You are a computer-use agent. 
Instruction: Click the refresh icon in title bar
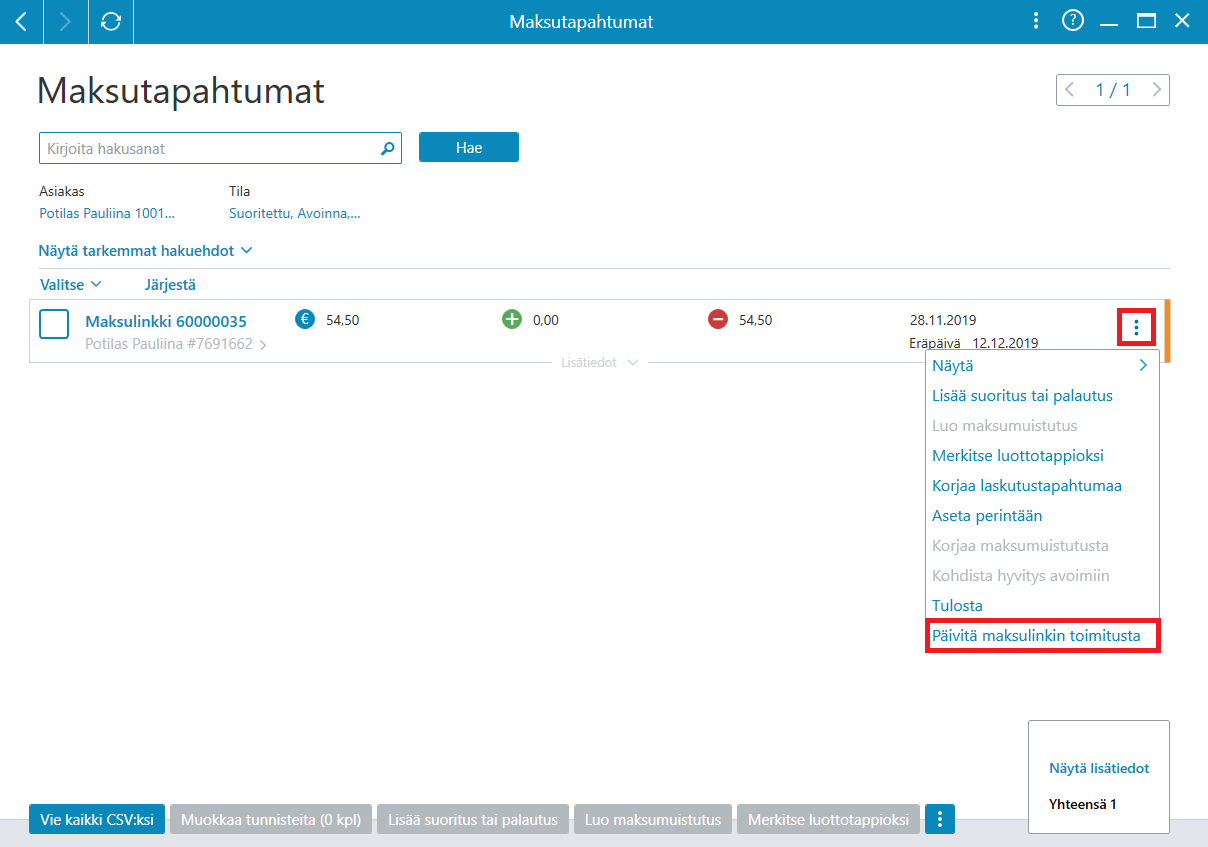(x=111, y=21)
